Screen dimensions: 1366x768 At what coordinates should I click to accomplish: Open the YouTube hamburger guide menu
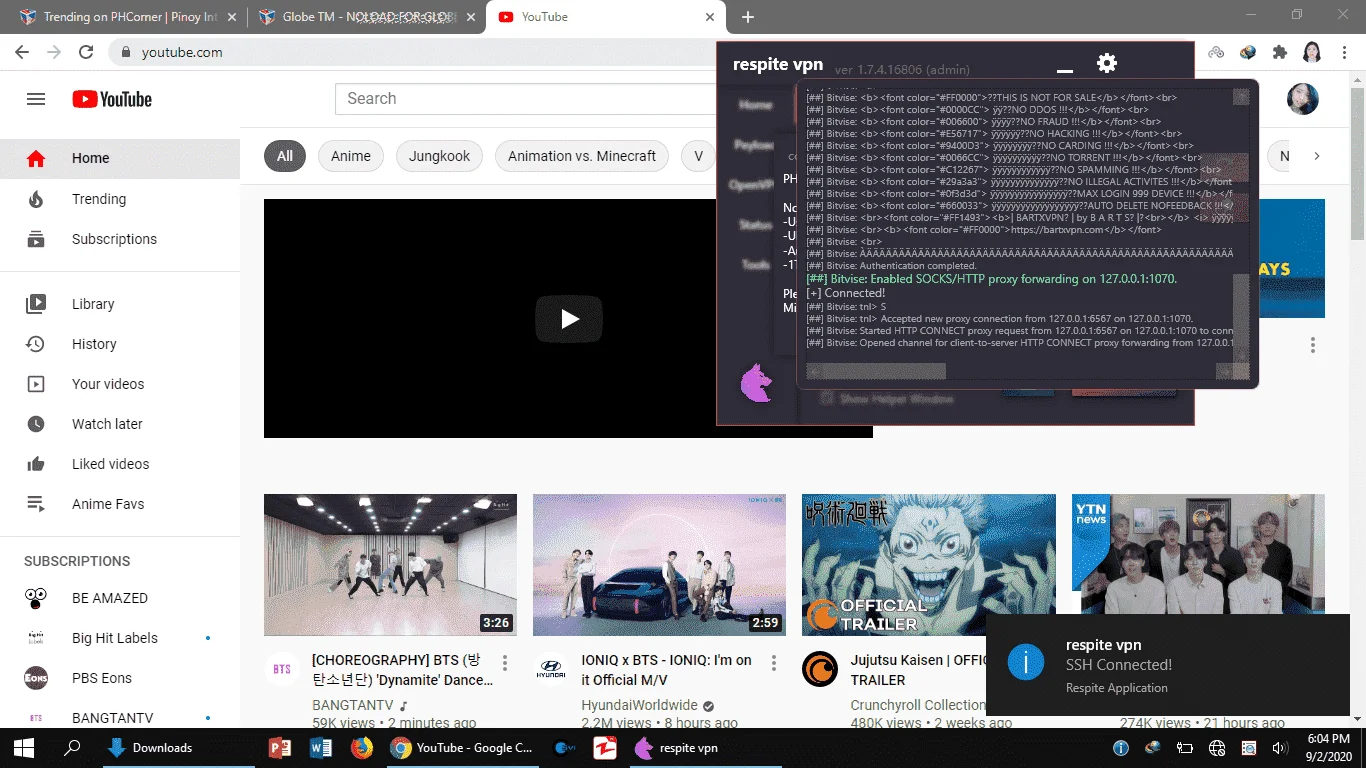click(x=36, y=99)
